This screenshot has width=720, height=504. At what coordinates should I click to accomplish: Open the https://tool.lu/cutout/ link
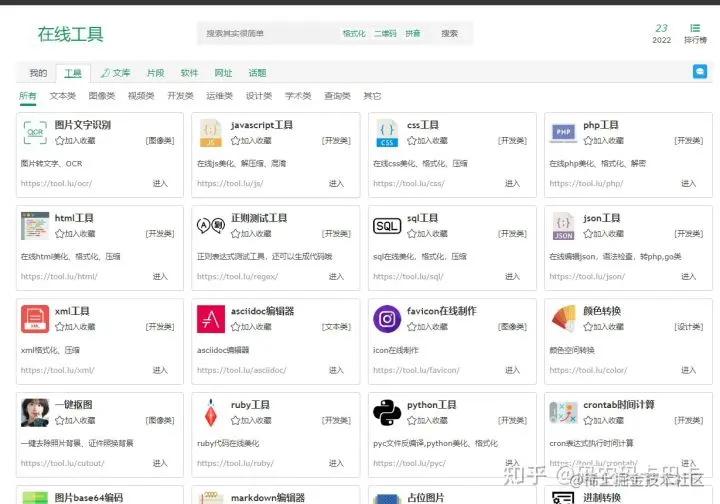pos(62,463)
